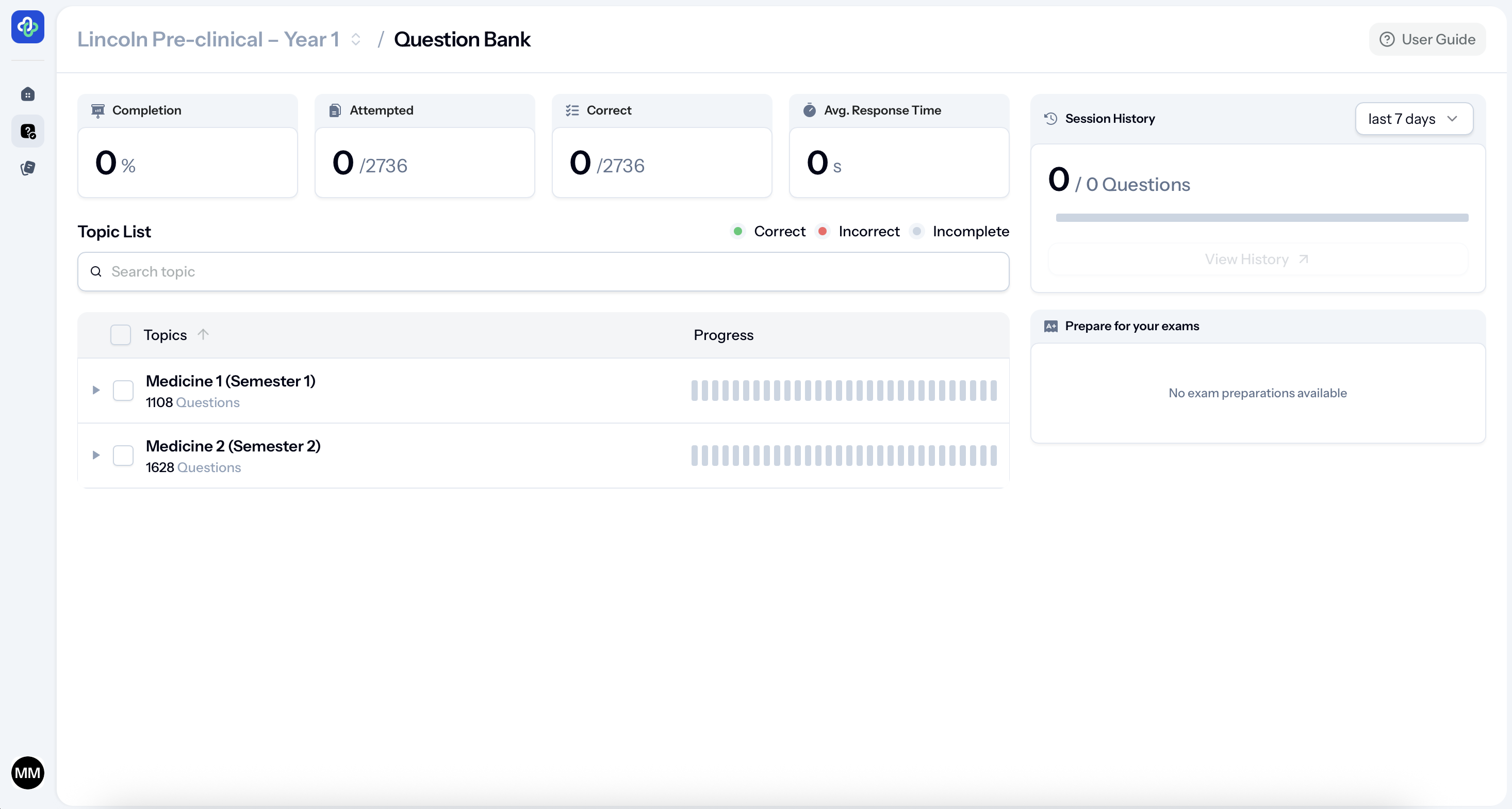This screenshot has height=809, width=1512.
Task: Focus the Search topic field
Action: [543, 272]
